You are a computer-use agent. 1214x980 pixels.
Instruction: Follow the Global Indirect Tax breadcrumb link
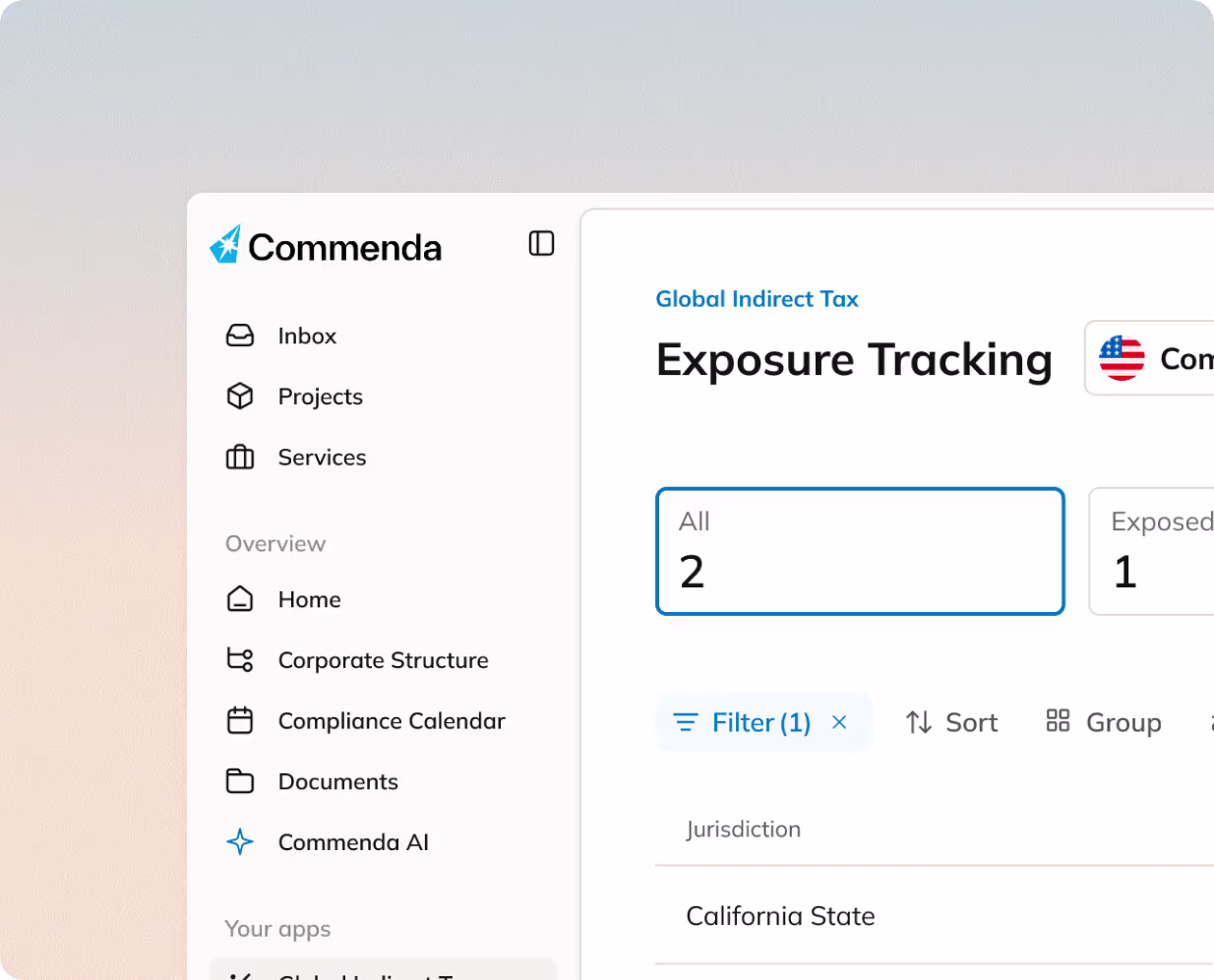tap(757, 299)
